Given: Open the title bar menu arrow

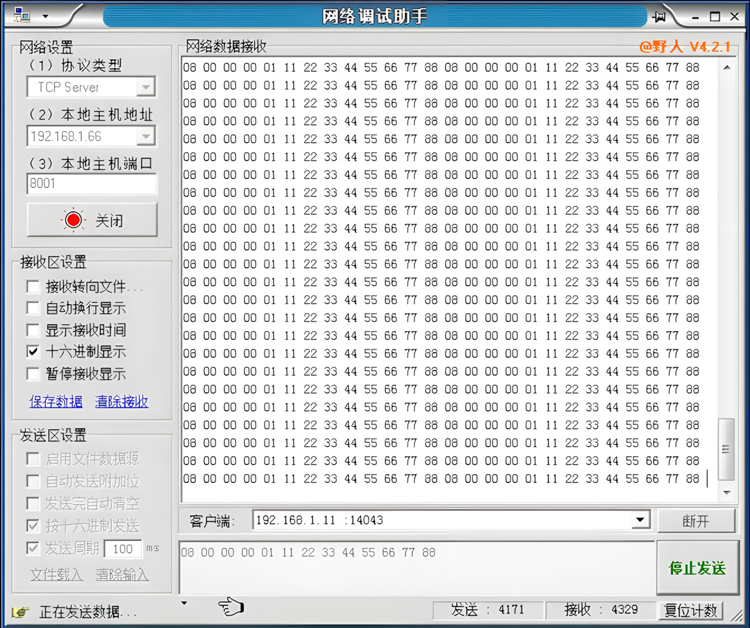Looking at the screenshot, I should click(x=45, y=17).
